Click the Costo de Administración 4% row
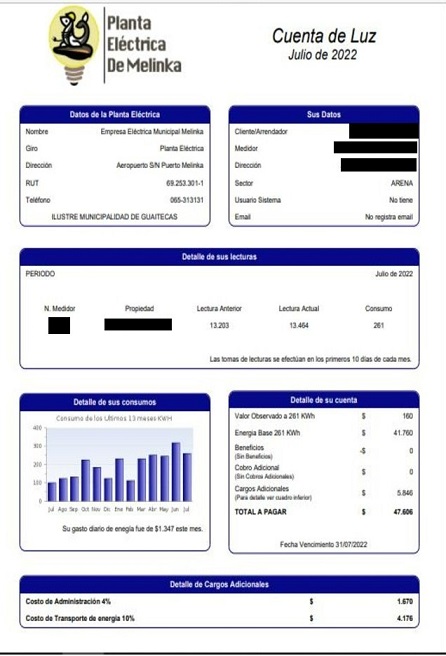 pyautogui.click(x=219, y=601)
